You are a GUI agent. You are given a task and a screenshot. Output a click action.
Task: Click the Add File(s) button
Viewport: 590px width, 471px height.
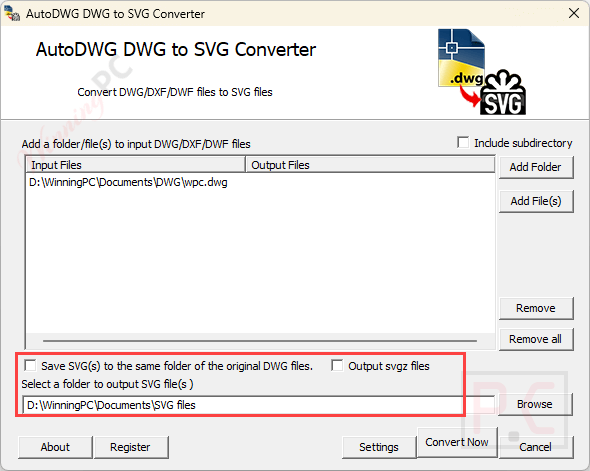[536, 201]
